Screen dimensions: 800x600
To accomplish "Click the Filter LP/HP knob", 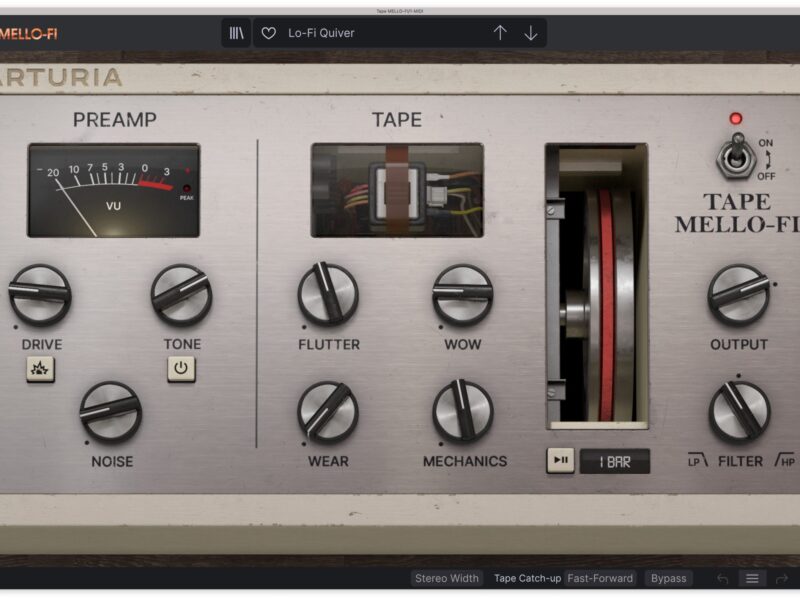I will point(739,412).
